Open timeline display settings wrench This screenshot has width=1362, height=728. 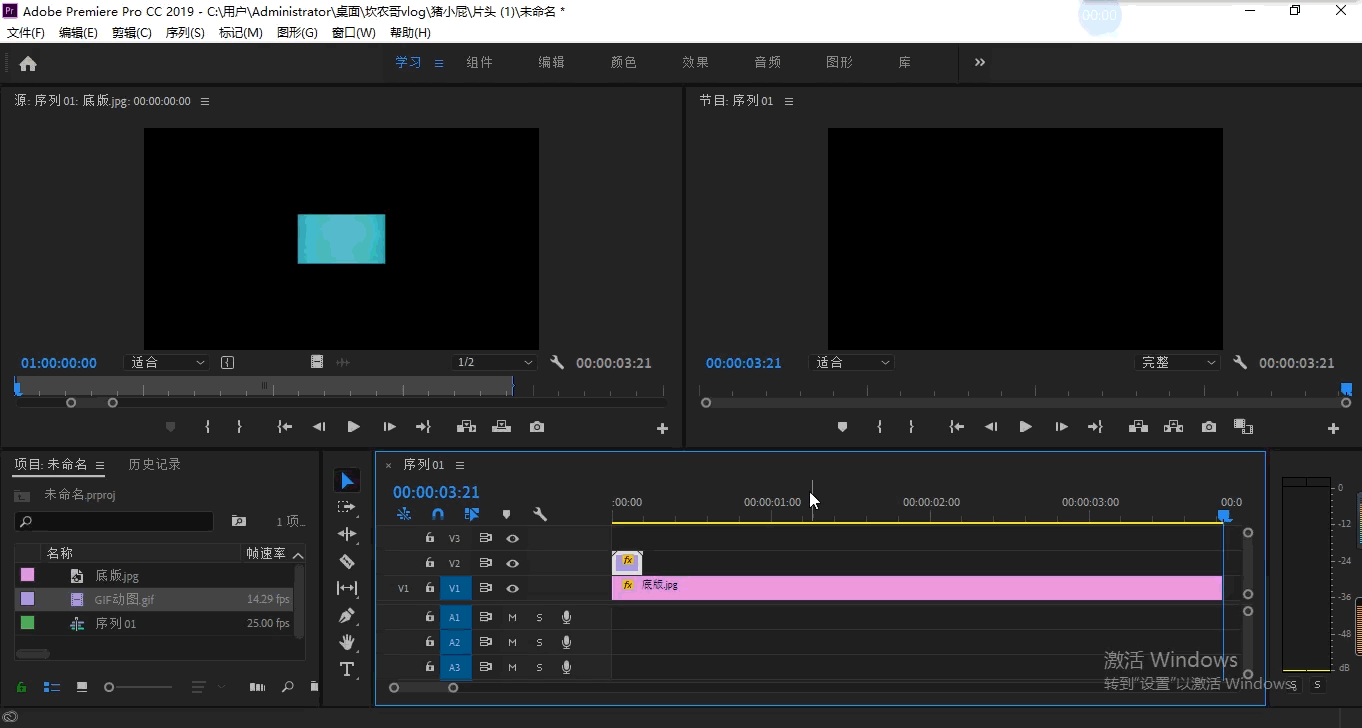540,514
